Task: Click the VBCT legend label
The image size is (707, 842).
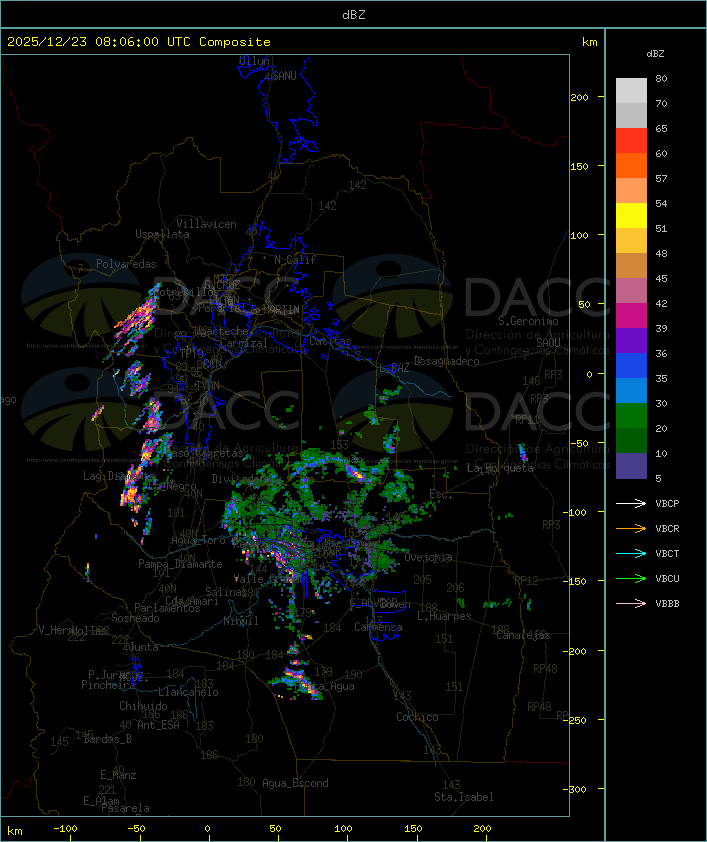Action: pyautogui.click(x=667, y=554)
